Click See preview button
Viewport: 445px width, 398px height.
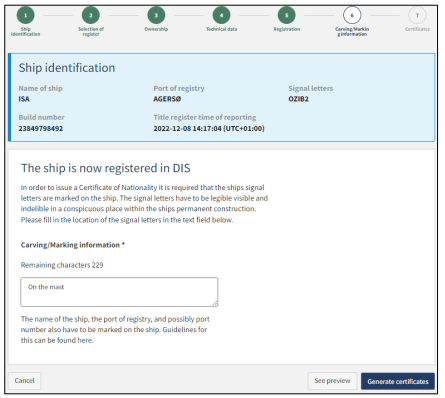[332, 381]
